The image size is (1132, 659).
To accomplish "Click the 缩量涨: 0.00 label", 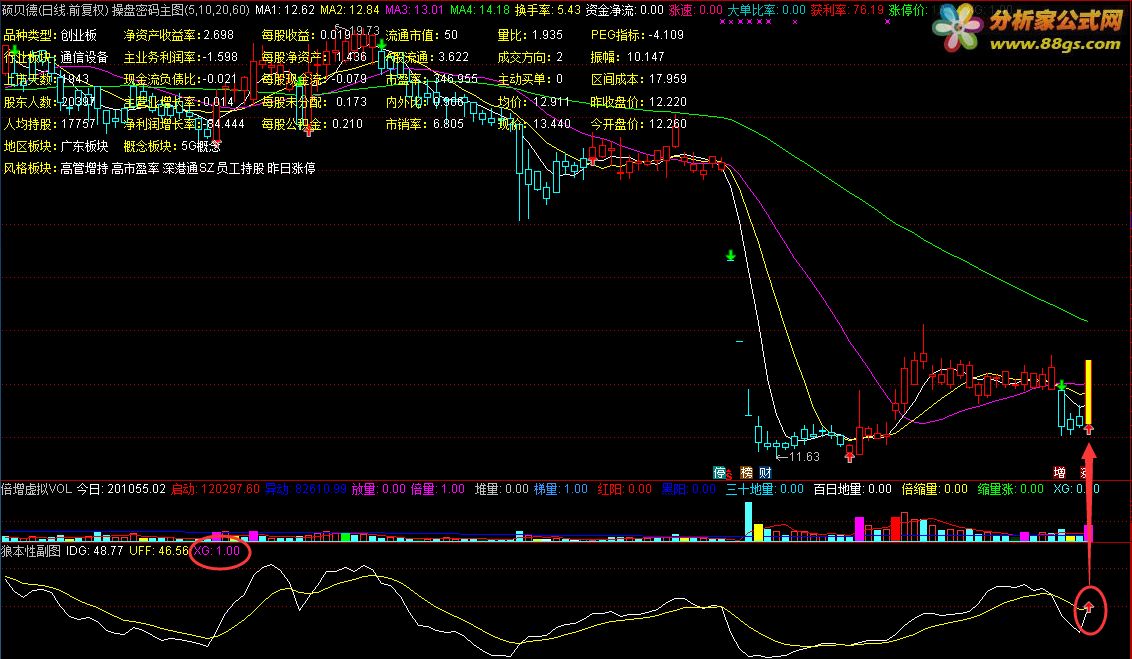I will [1011, 489].
